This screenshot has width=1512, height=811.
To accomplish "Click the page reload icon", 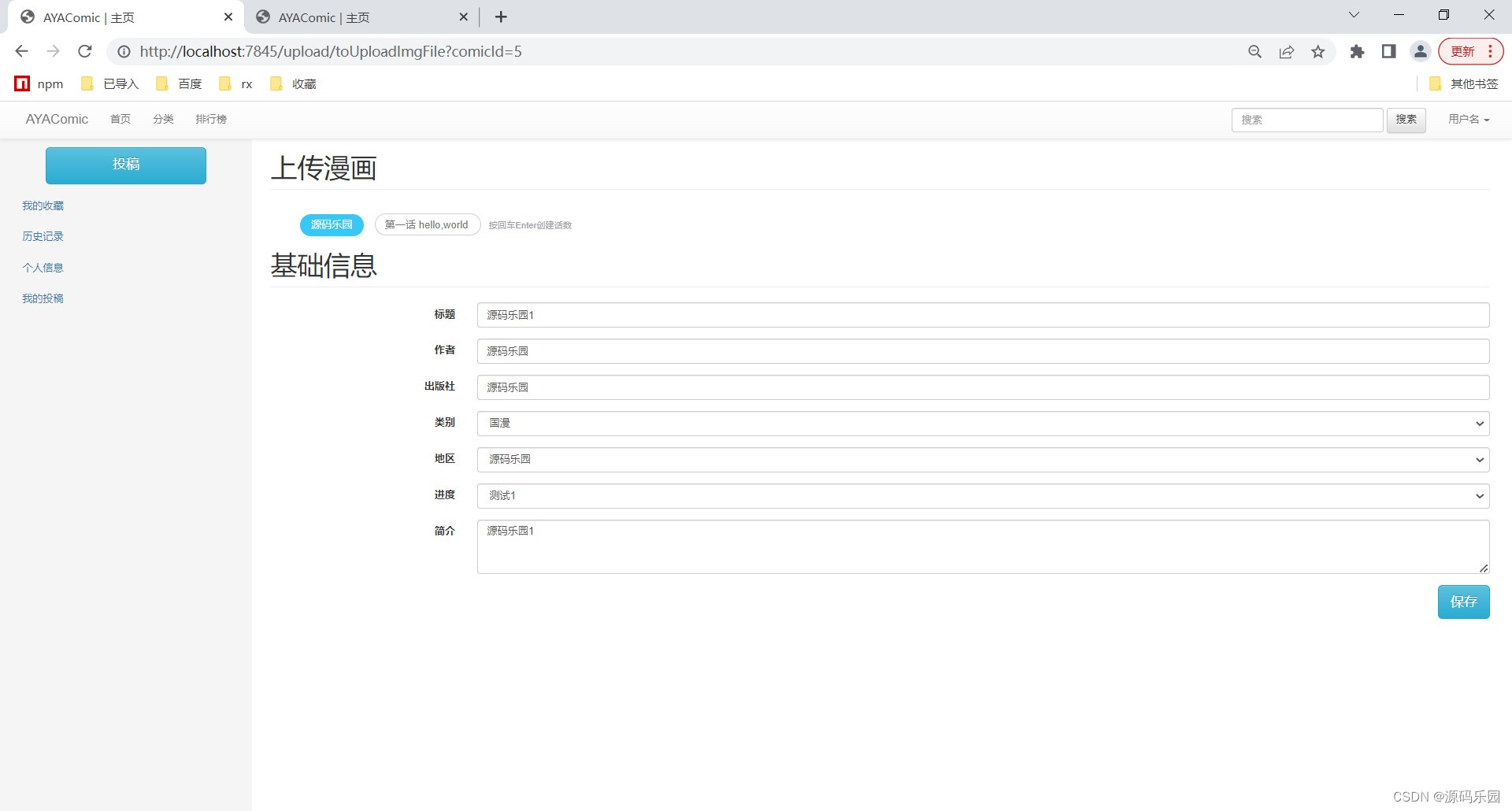I will [84, 51].
